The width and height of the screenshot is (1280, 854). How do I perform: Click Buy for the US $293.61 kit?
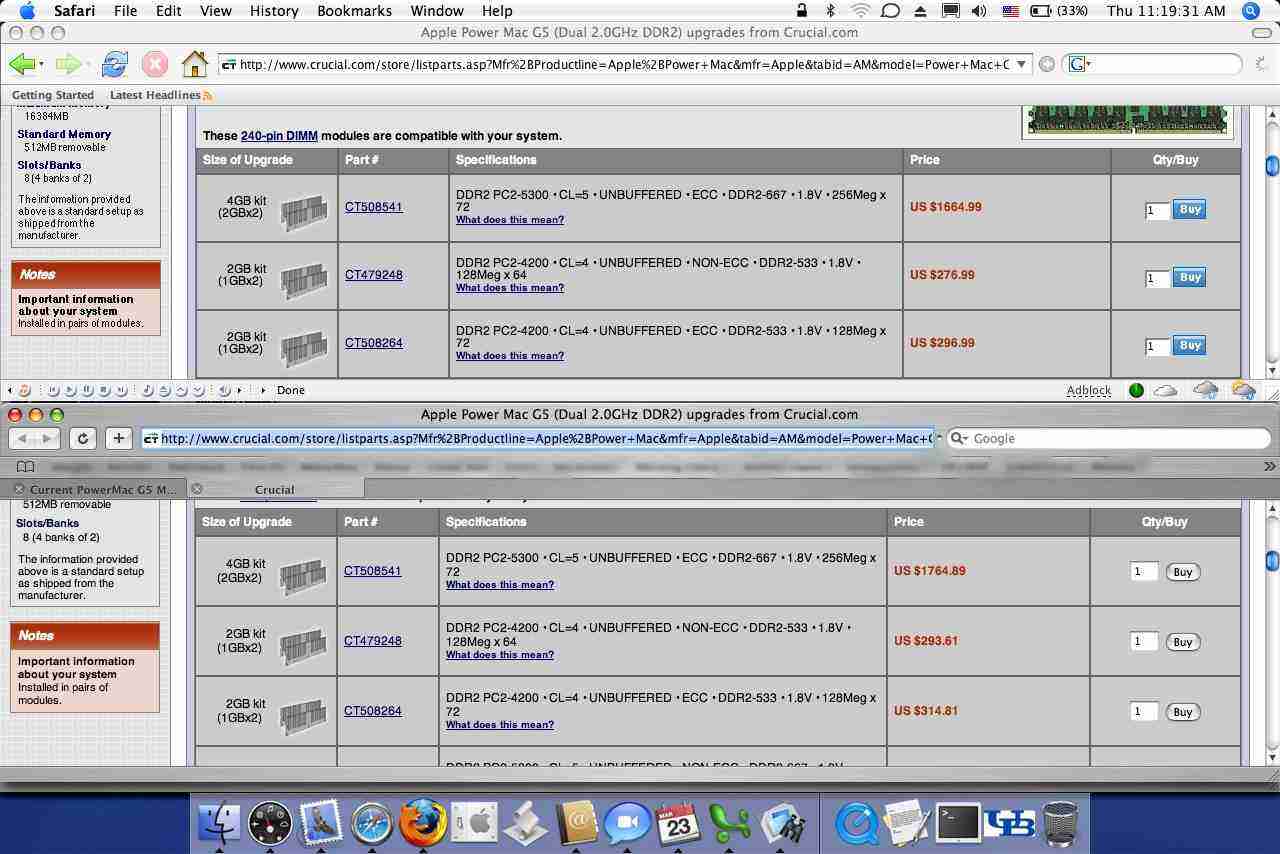pos(1183,642)
